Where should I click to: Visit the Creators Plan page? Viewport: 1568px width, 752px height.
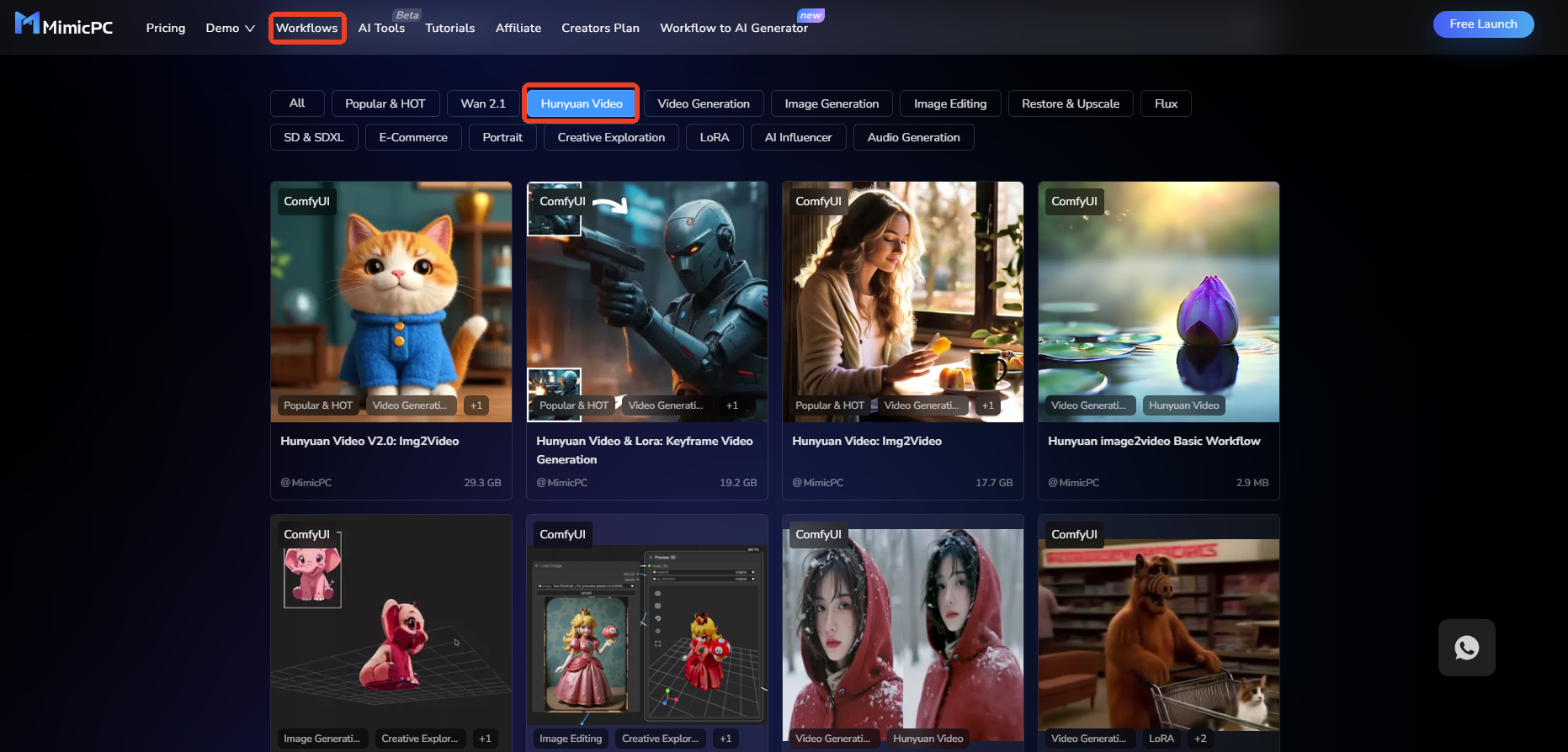click(600, 28)
